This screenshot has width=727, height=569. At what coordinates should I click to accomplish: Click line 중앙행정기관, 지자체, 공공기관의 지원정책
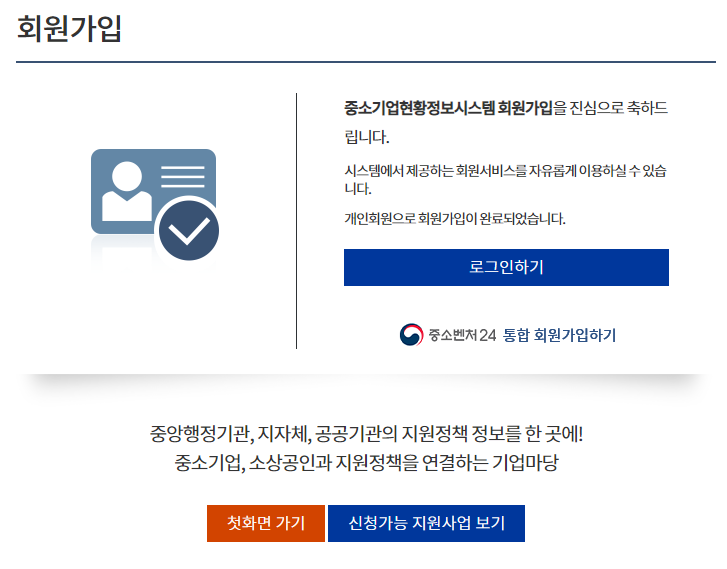(366, 434)
